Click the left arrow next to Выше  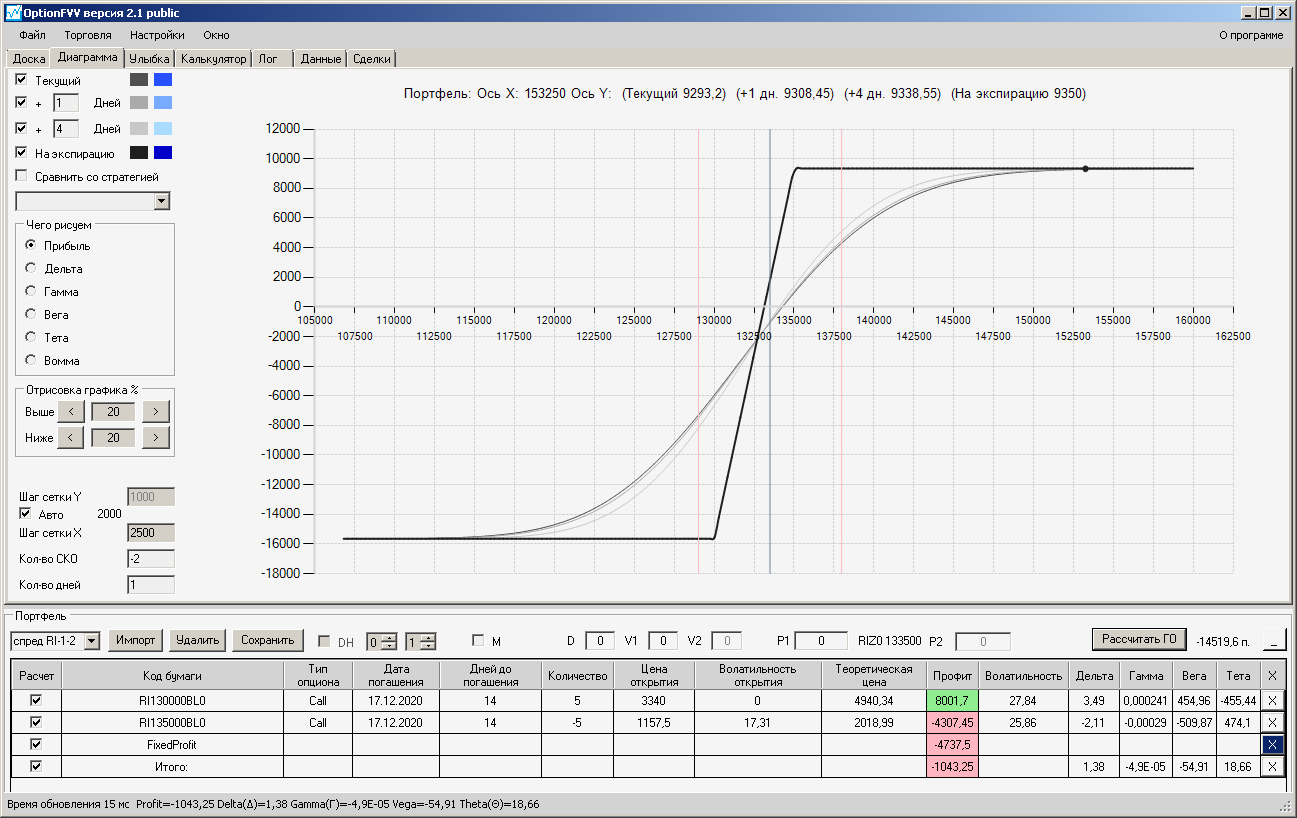click(x=70, y=411)
